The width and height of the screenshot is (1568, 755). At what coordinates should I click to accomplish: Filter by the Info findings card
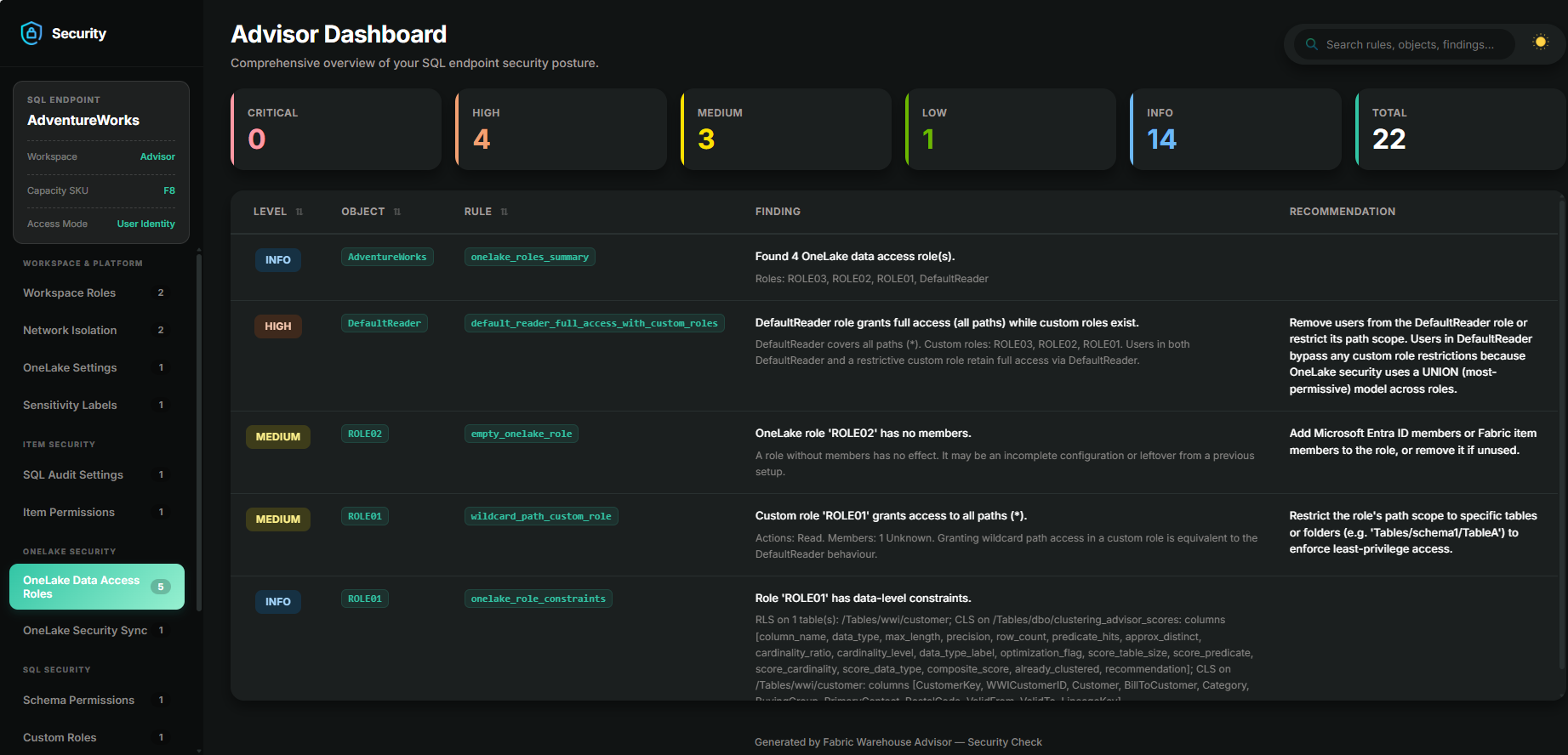pyautogui.click(x=1235, y=129)
